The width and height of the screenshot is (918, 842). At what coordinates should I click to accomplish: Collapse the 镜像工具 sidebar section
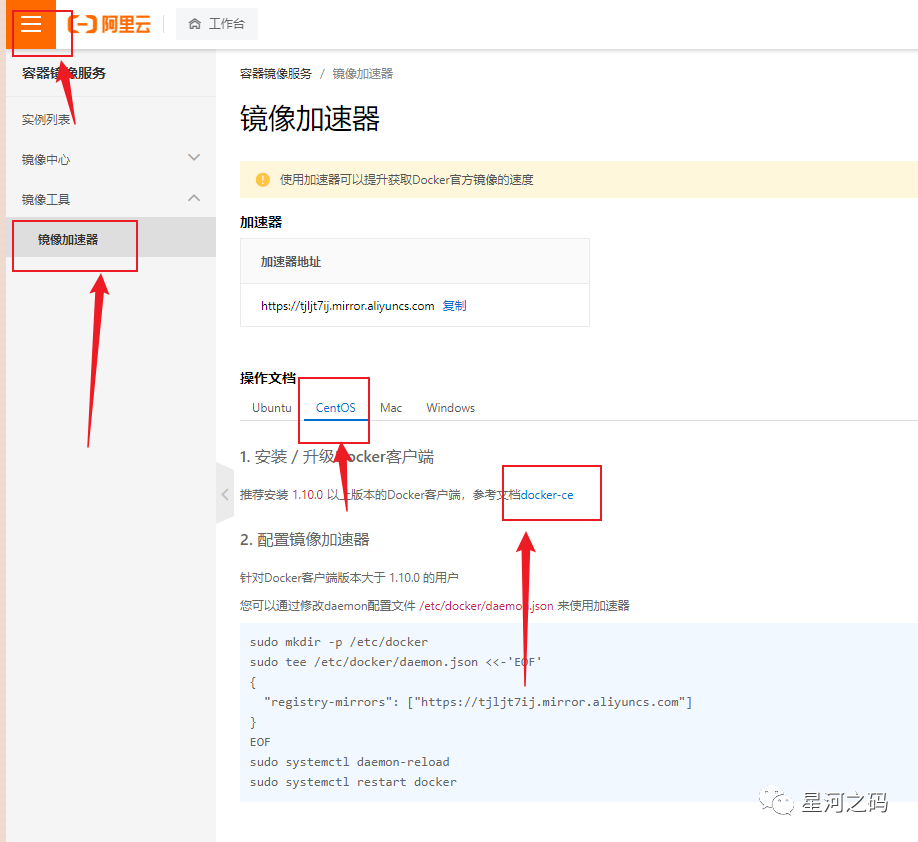(111, 199)
